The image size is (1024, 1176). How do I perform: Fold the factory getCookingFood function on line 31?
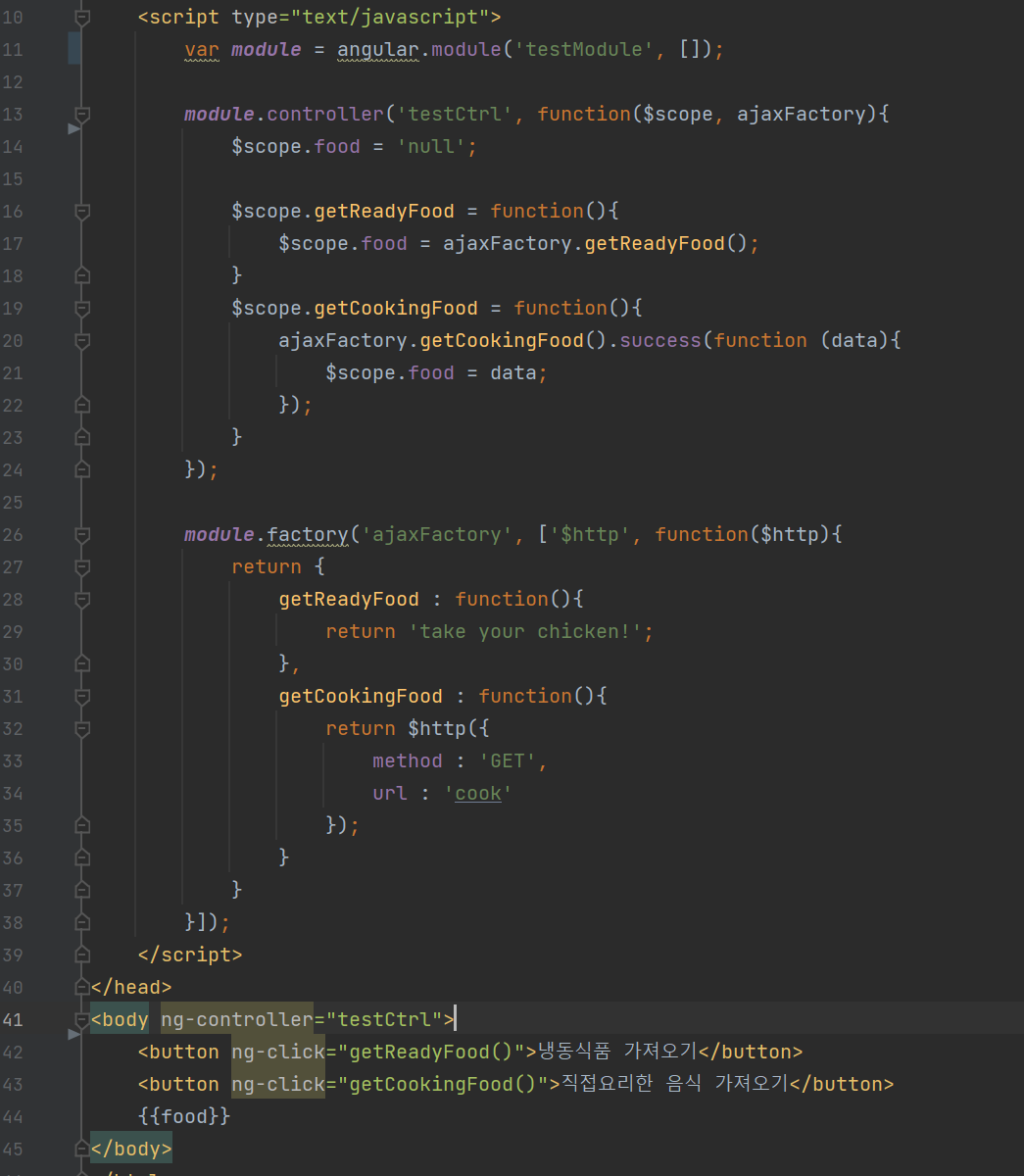coord(82,696)
